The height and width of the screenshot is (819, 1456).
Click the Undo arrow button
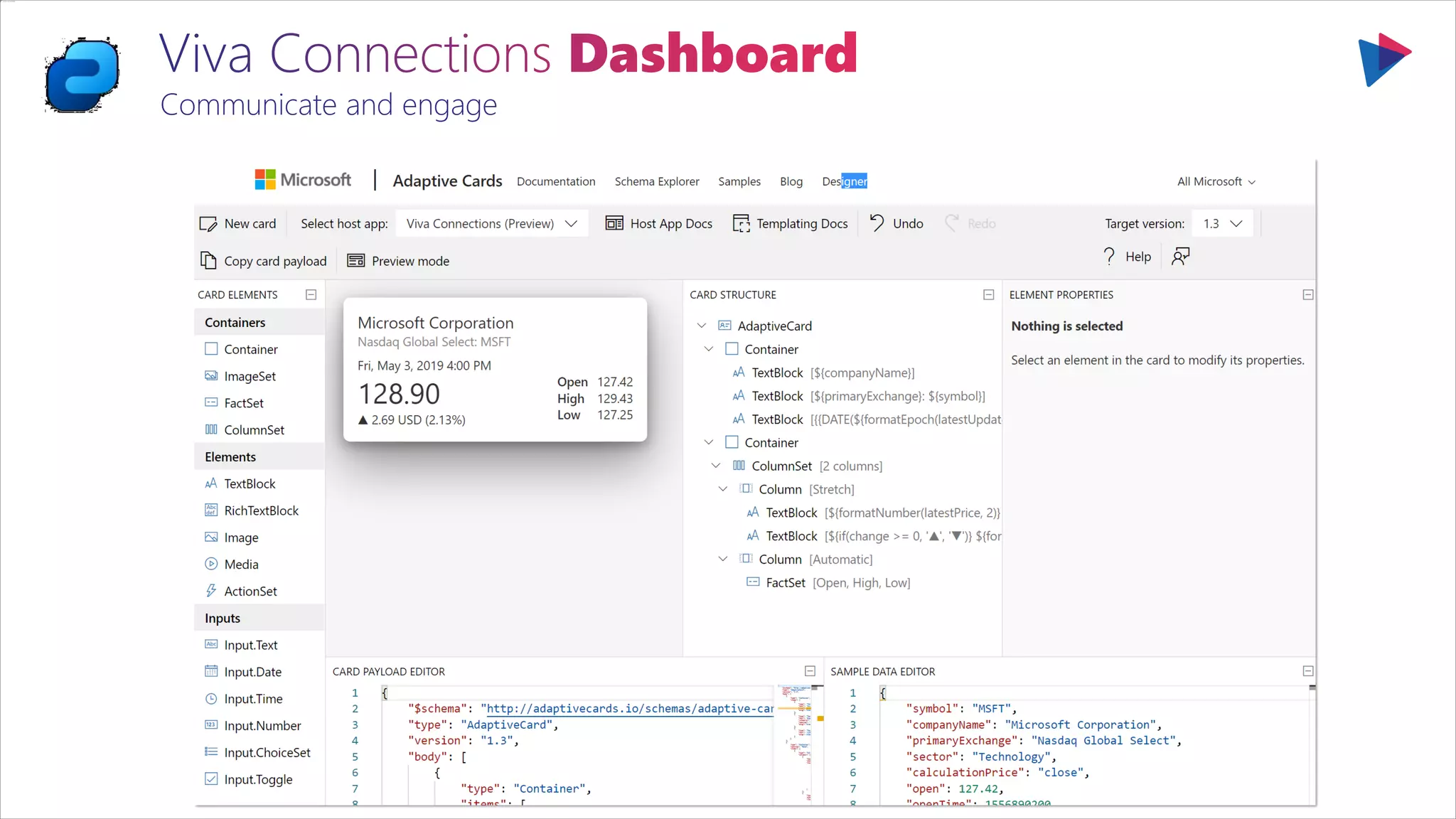[877, 223]
